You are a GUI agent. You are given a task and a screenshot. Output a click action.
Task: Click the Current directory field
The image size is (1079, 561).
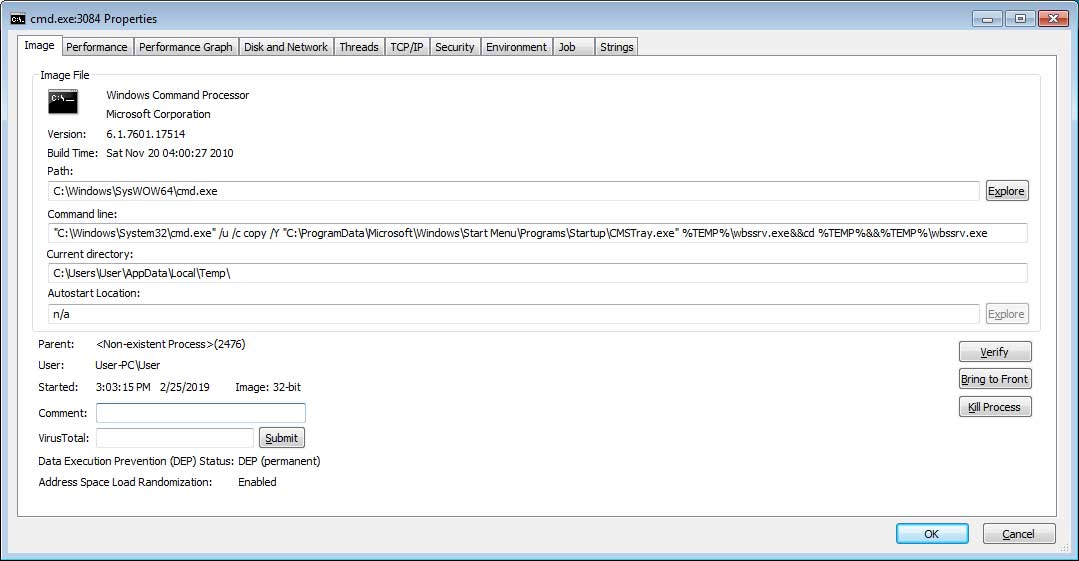tap(537, 273)
